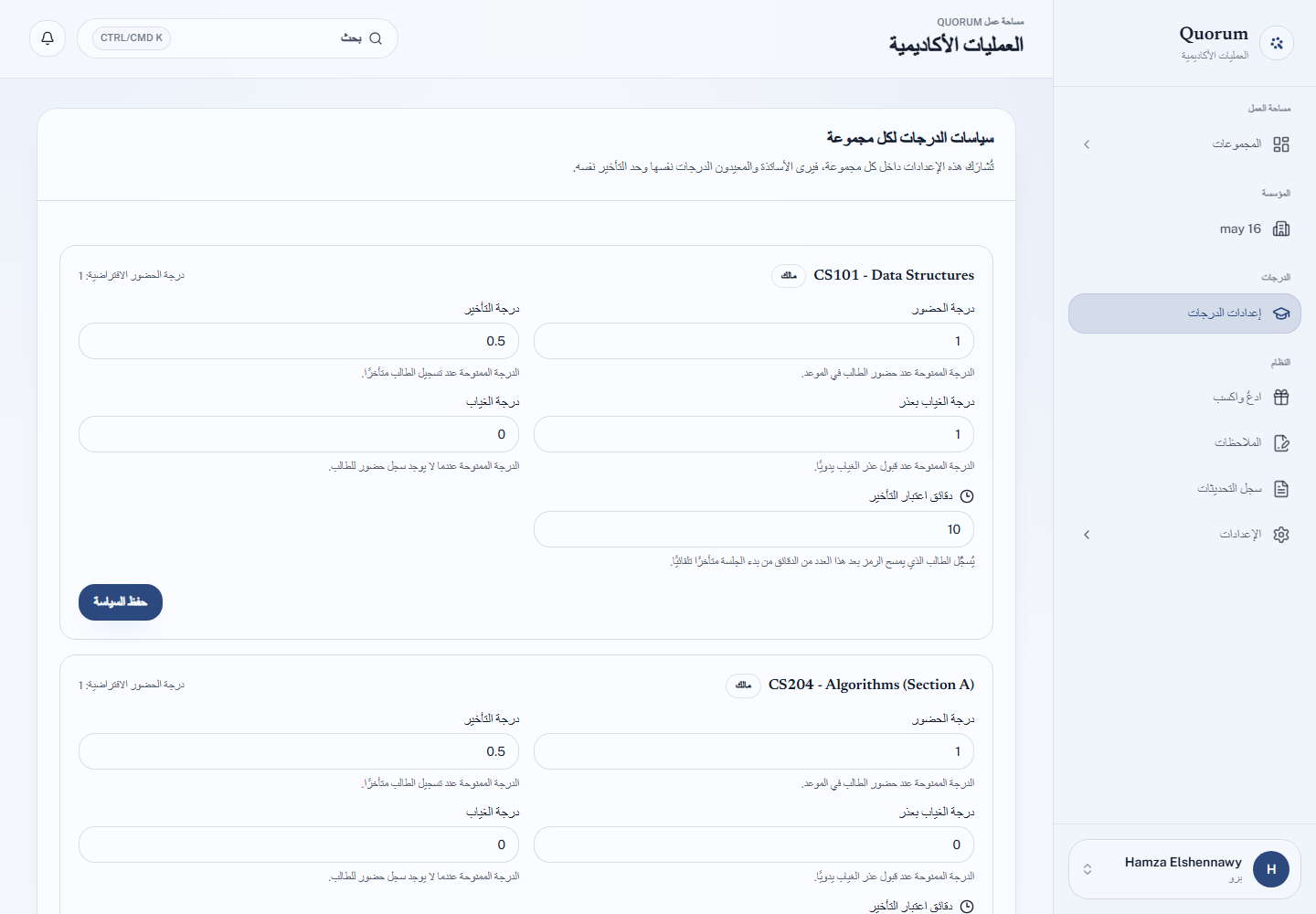
Task: Click the CS101 - Data Structures title
Action: point(894,275)
